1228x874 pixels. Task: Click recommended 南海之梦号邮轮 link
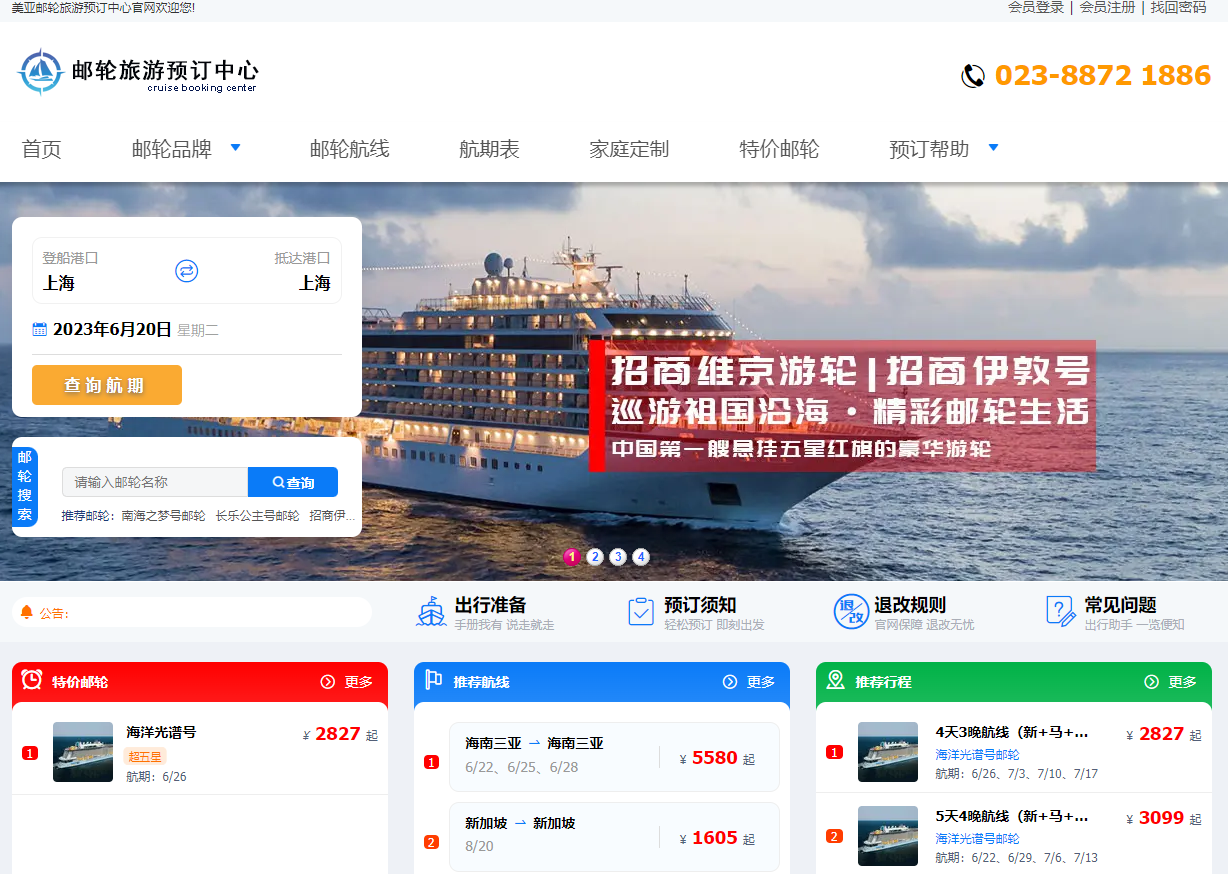[x=164, y=516]
